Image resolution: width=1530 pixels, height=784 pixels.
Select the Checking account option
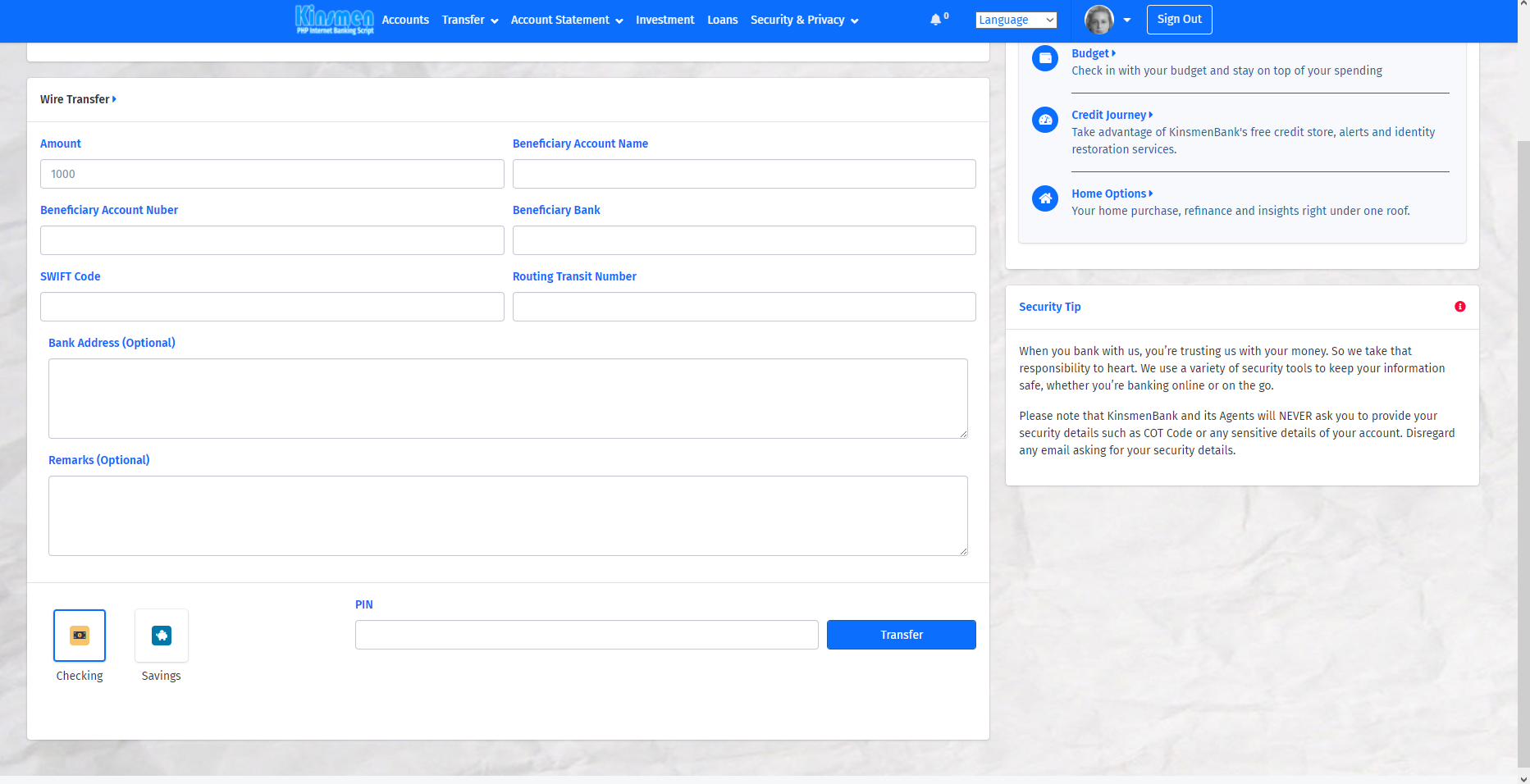(80, 636)
